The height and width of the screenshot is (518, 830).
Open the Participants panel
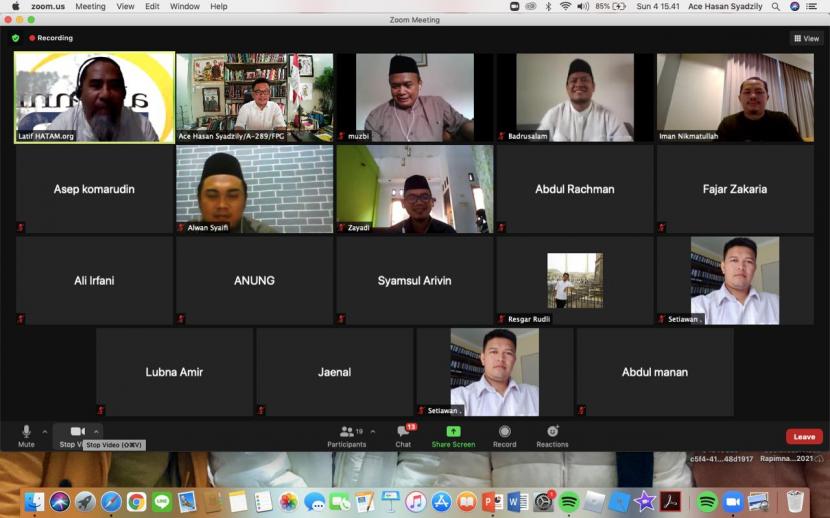point(346,435)
